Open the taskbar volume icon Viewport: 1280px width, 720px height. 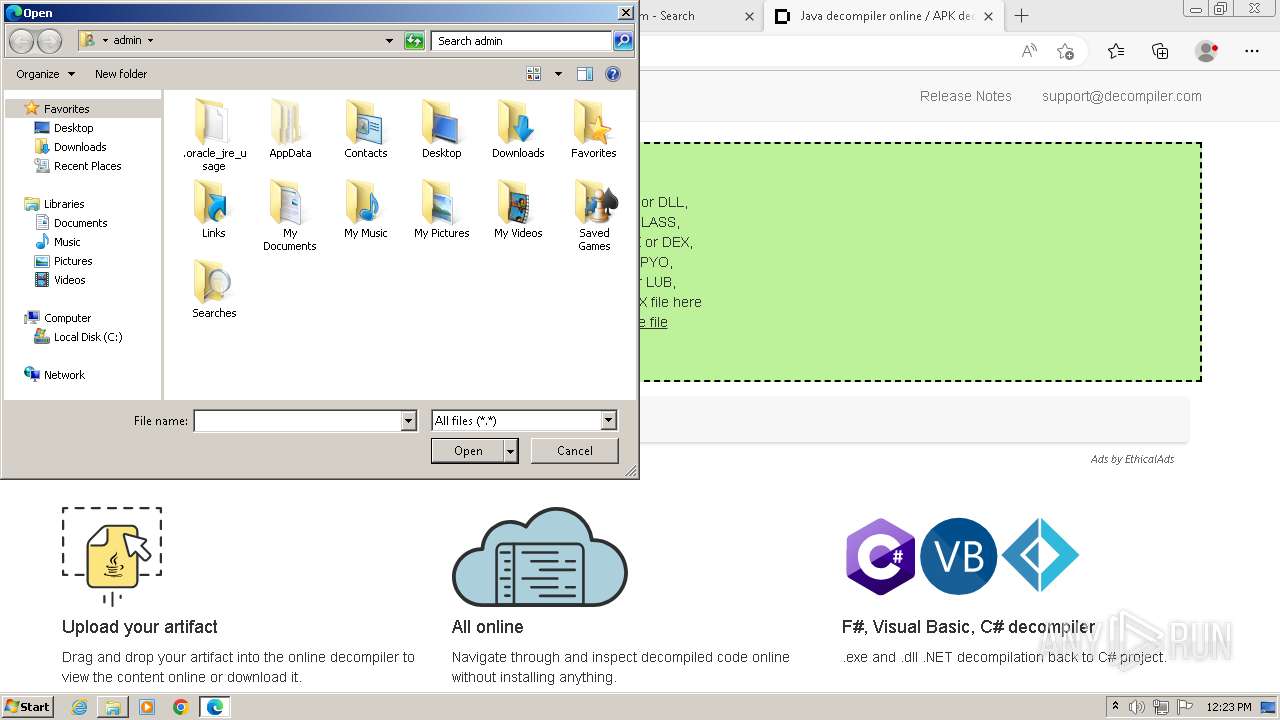pyautogui.click(x=1137, y=707)
